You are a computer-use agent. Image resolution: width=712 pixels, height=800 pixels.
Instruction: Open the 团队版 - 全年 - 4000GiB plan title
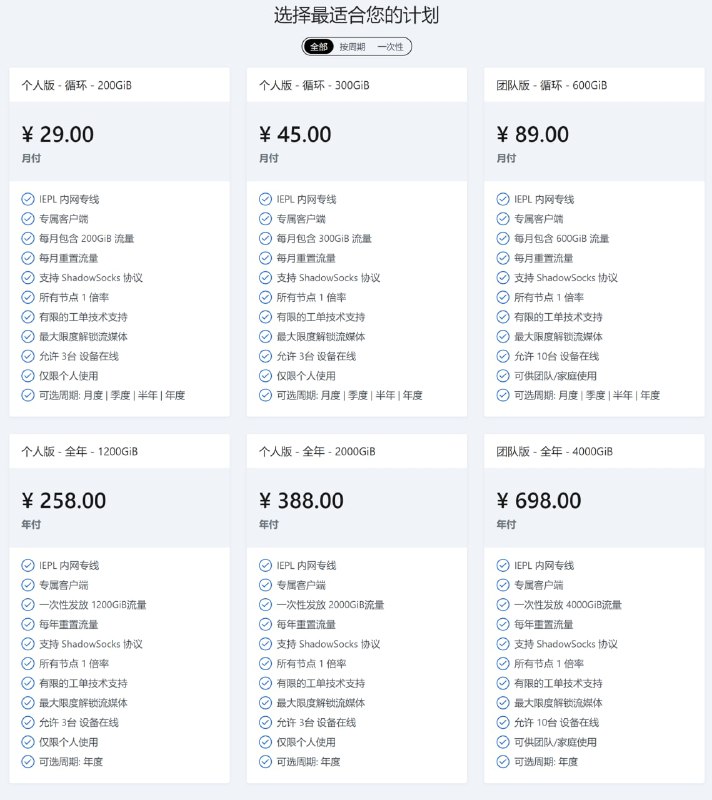click(x=555, y=452)
